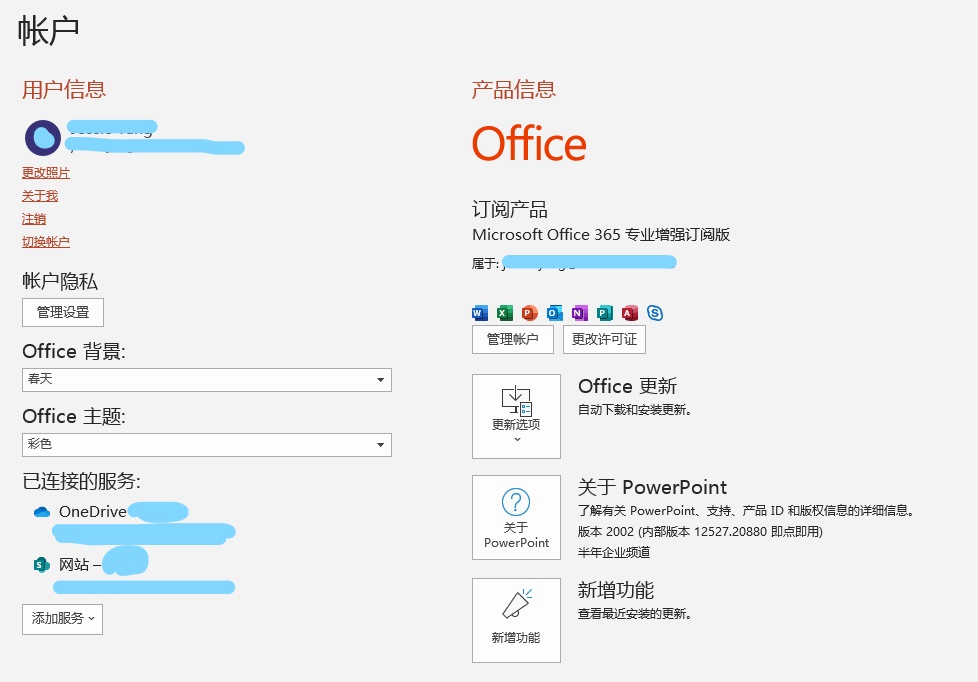Open the 新增功能 what's new button
This screenshot has width=978, height=682.
(x=516, y=620)
